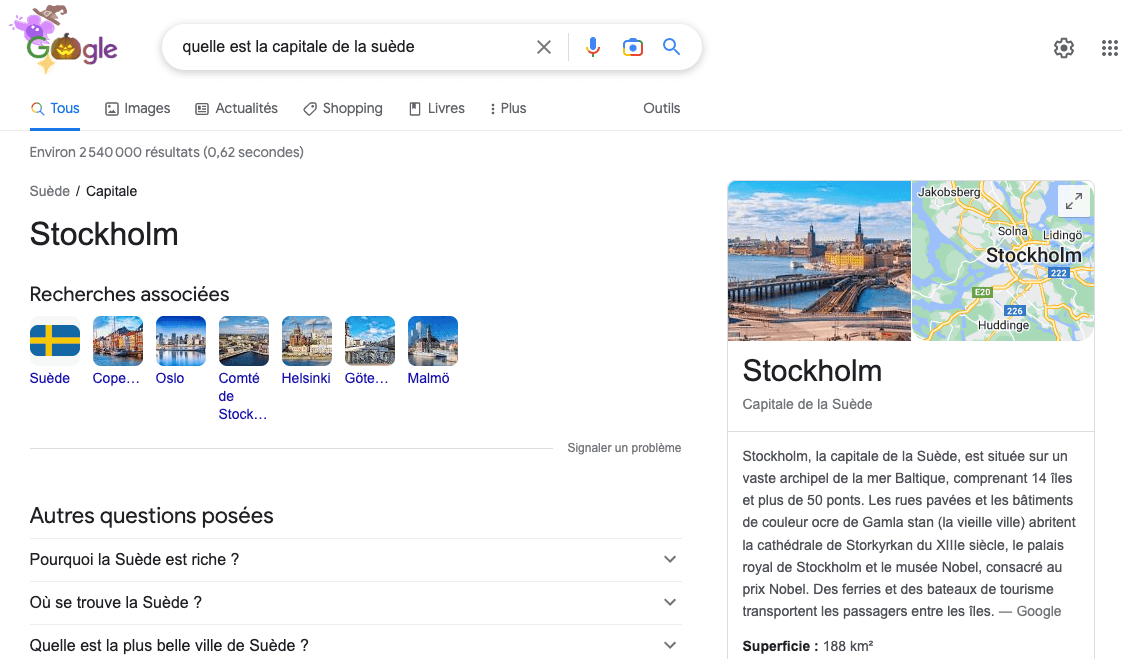Open the Google apps grid

pos(1110,47)
